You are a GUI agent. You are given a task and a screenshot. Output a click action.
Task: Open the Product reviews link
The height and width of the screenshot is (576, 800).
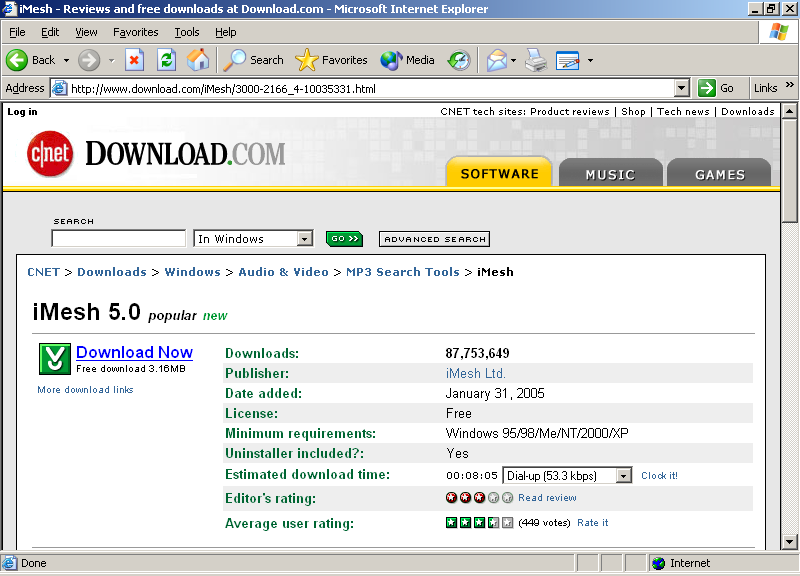[570, 111]
